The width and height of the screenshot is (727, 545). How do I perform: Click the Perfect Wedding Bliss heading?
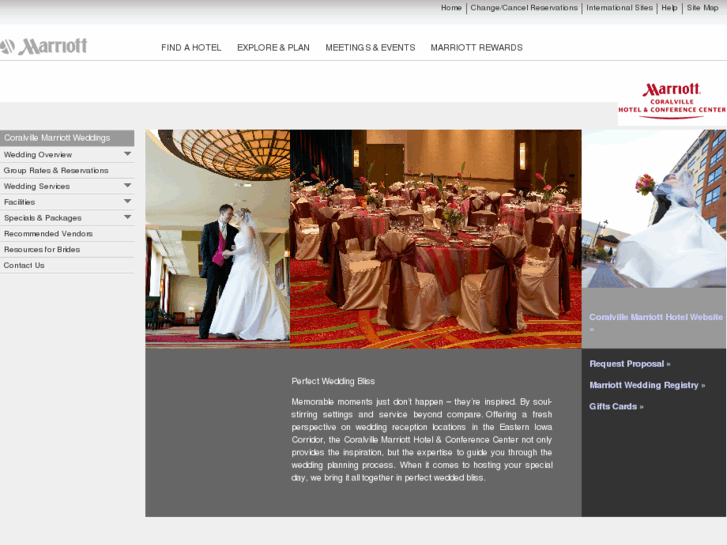click(333, 381)
